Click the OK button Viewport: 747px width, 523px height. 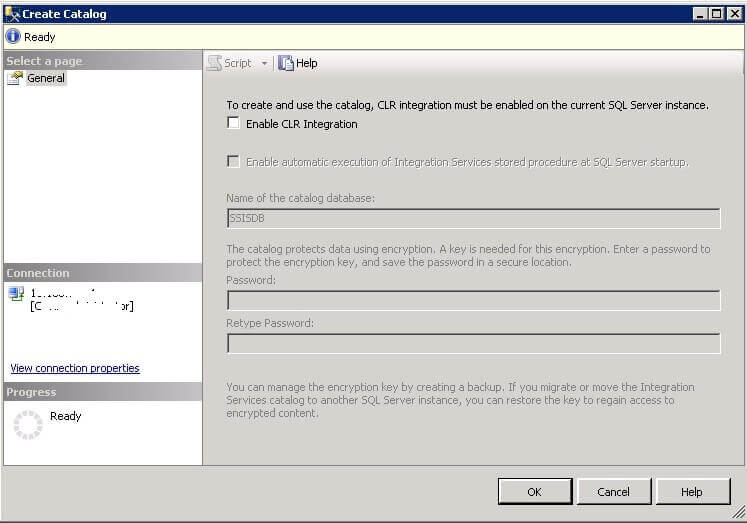535,492
